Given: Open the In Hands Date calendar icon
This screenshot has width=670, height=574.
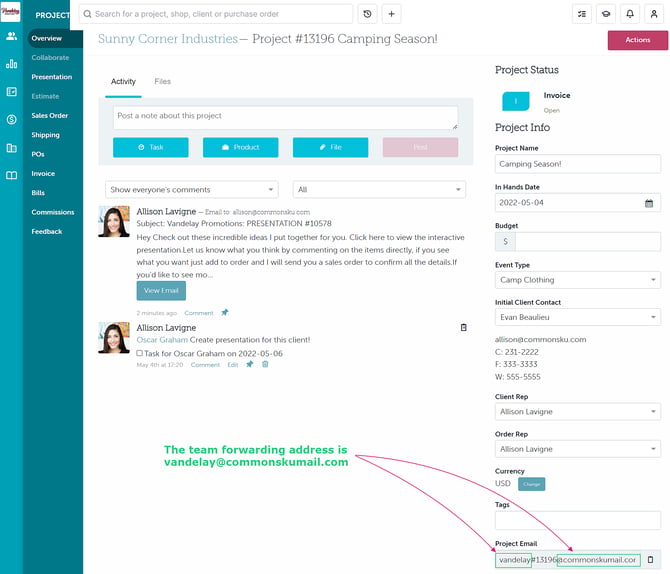Looking at the screenshot, I should [649, 203].
